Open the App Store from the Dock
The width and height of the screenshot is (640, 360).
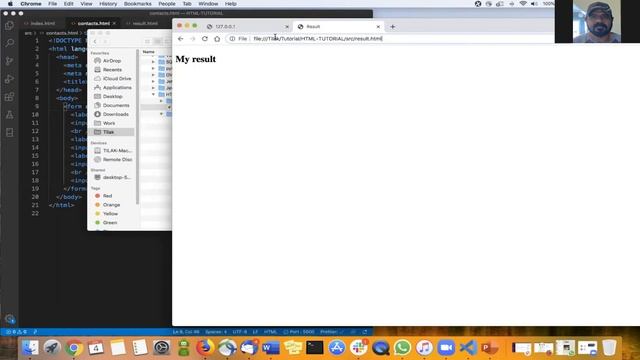tap(337, 348)
